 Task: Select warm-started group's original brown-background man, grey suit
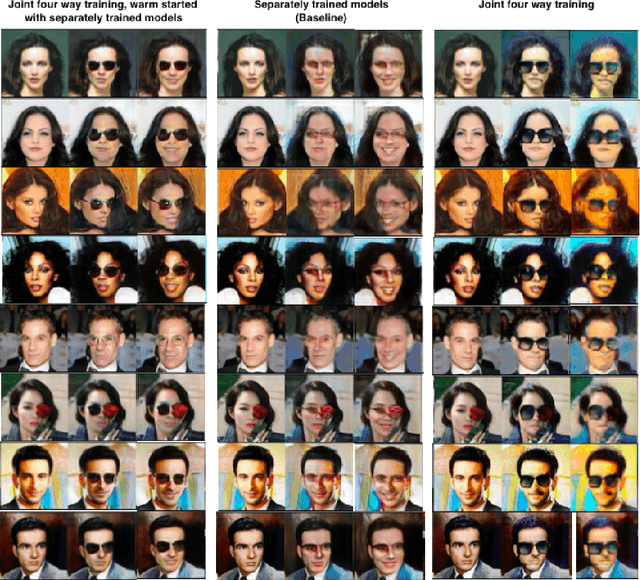(34, 544)
